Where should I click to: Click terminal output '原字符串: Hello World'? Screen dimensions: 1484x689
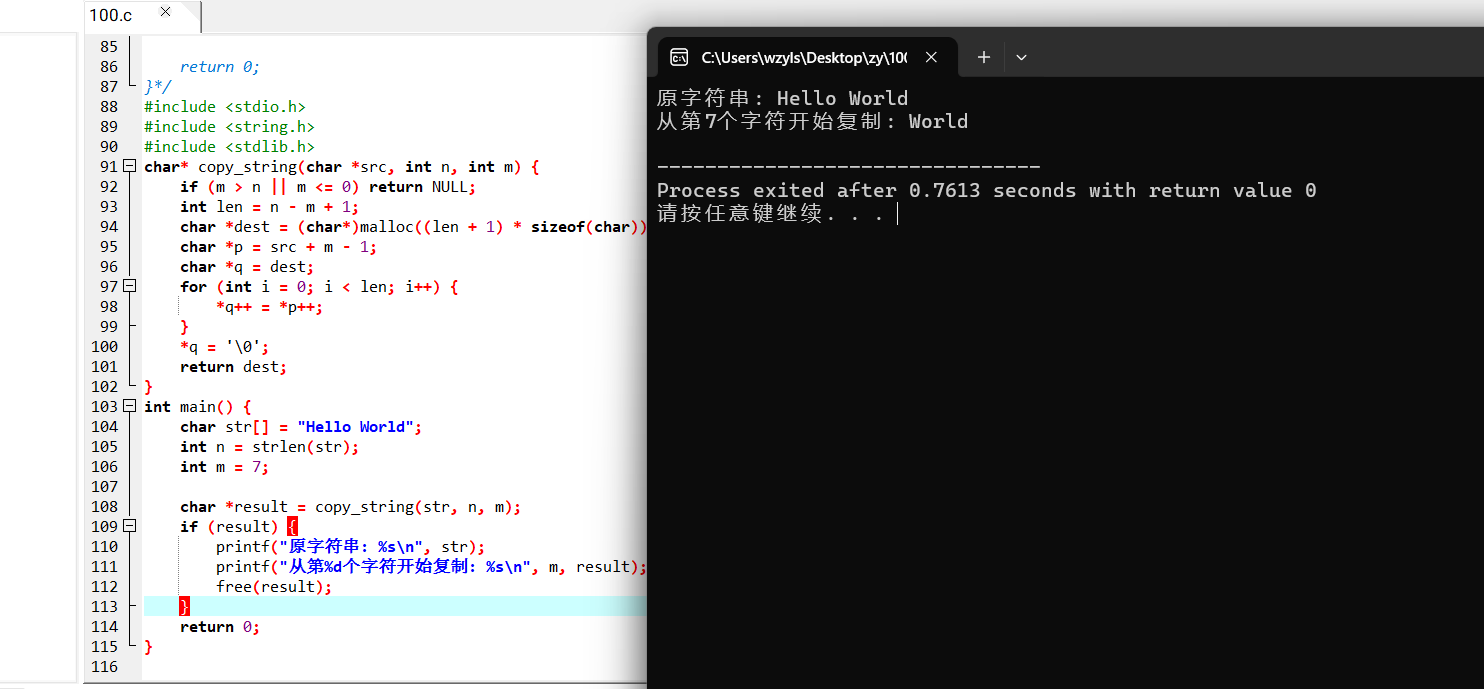pyautogui.click(x=782, y=98)
